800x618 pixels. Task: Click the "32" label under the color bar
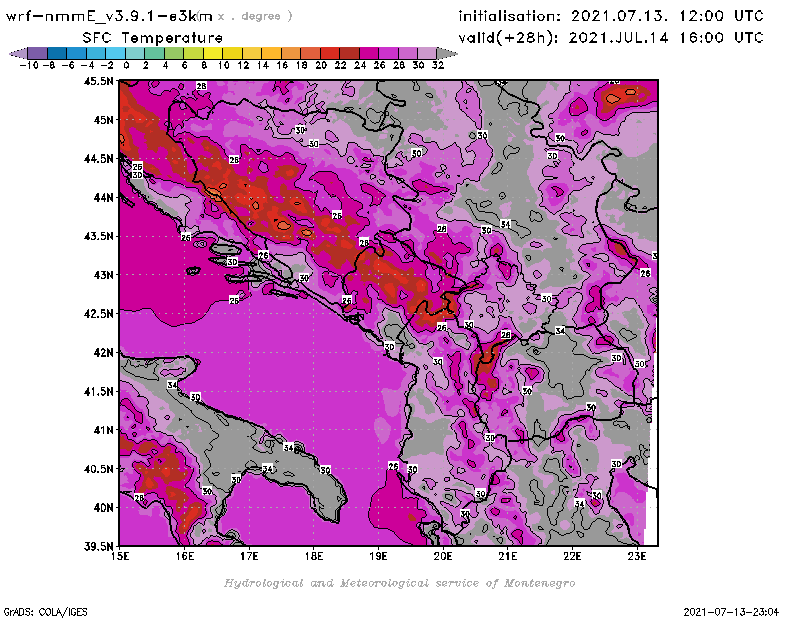(438, 65)
